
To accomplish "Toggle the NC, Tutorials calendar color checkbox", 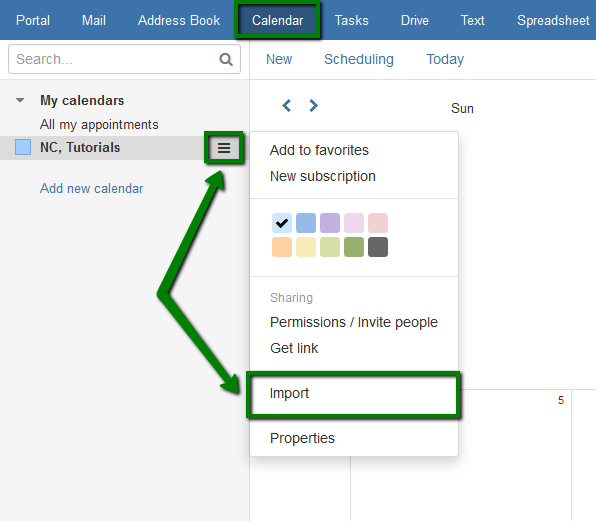I will [23, 147].
